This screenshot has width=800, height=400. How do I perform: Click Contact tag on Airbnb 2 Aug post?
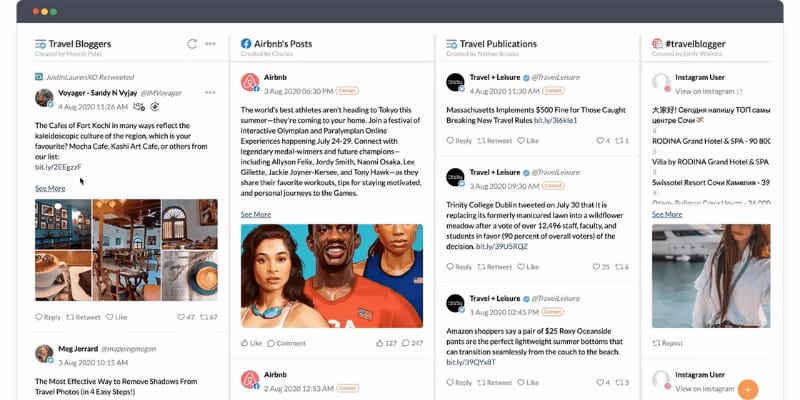pos(347,388)
